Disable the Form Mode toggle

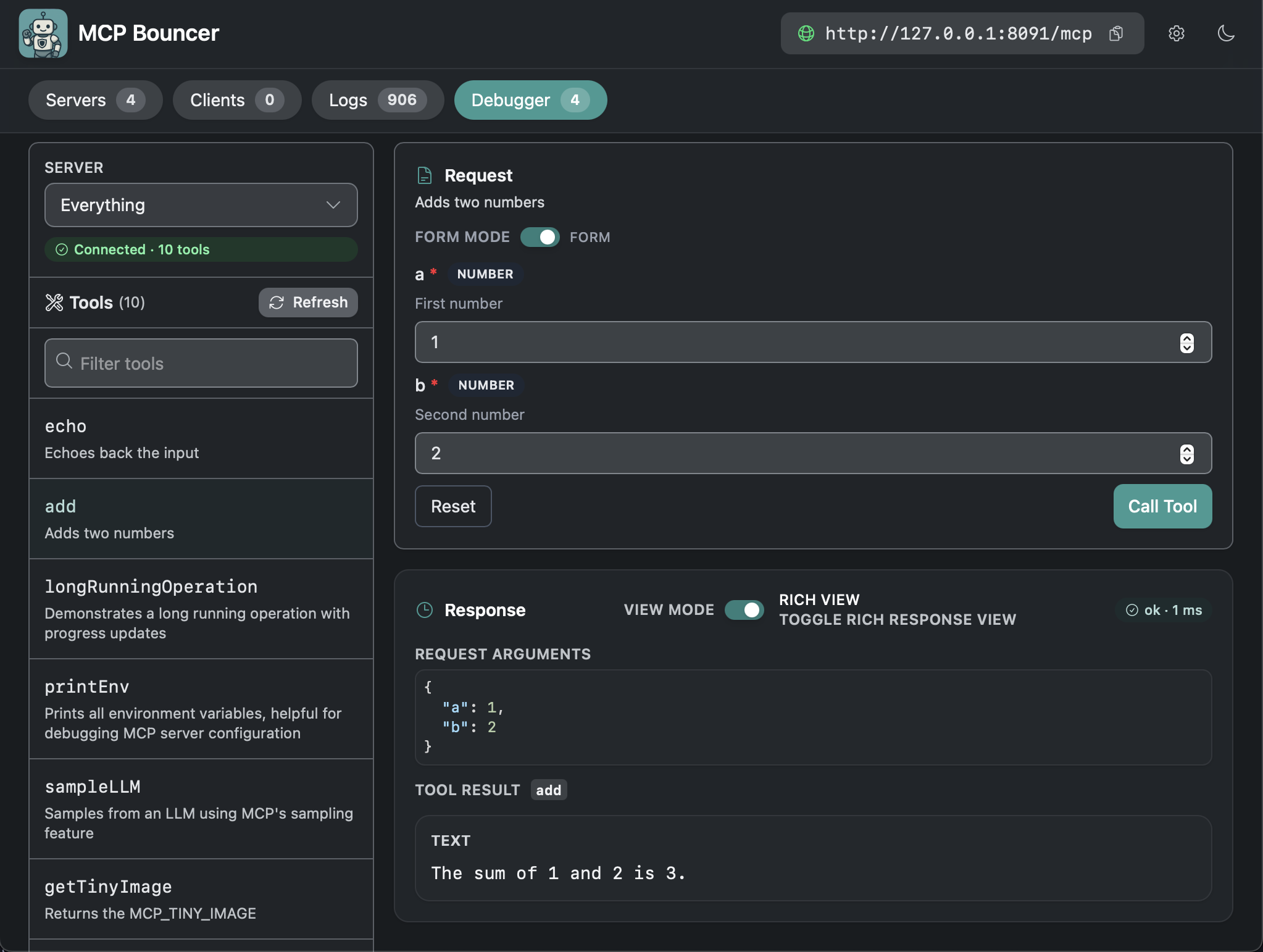click(540, 237)
